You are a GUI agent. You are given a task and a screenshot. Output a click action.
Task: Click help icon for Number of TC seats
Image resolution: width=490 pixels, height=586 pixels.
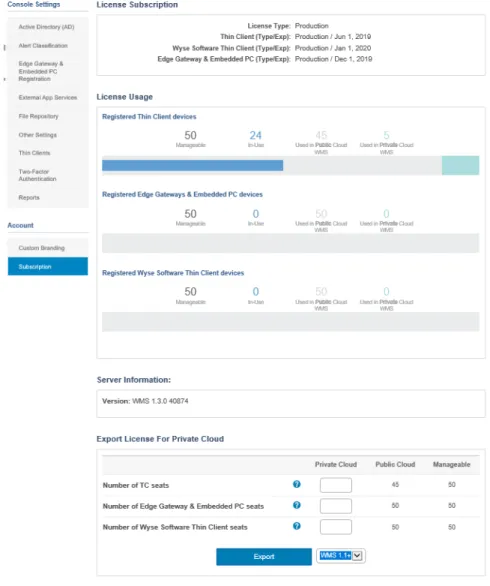click(x=297, y=485)
